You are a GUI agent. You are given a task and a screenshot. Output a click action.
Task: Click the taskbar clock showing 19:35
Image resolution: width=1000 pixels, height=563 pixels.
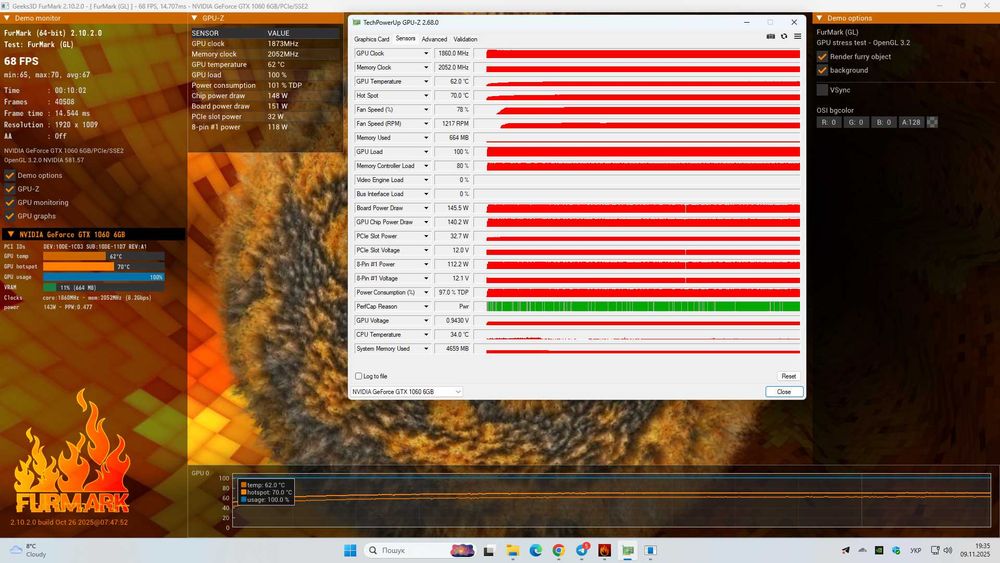975,550
